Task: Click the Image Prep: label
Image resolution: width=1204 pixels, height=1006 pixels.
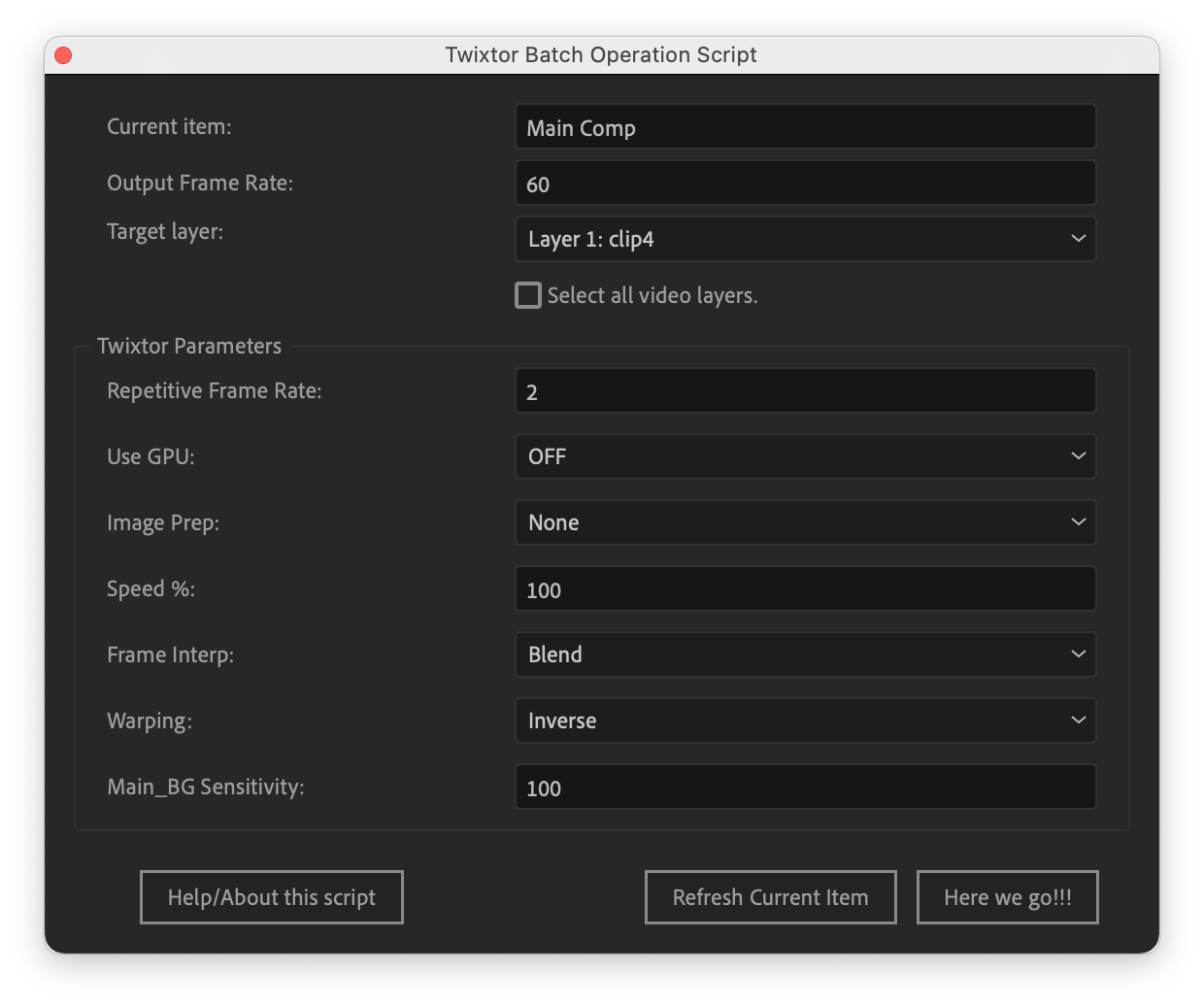Action: 163,523
